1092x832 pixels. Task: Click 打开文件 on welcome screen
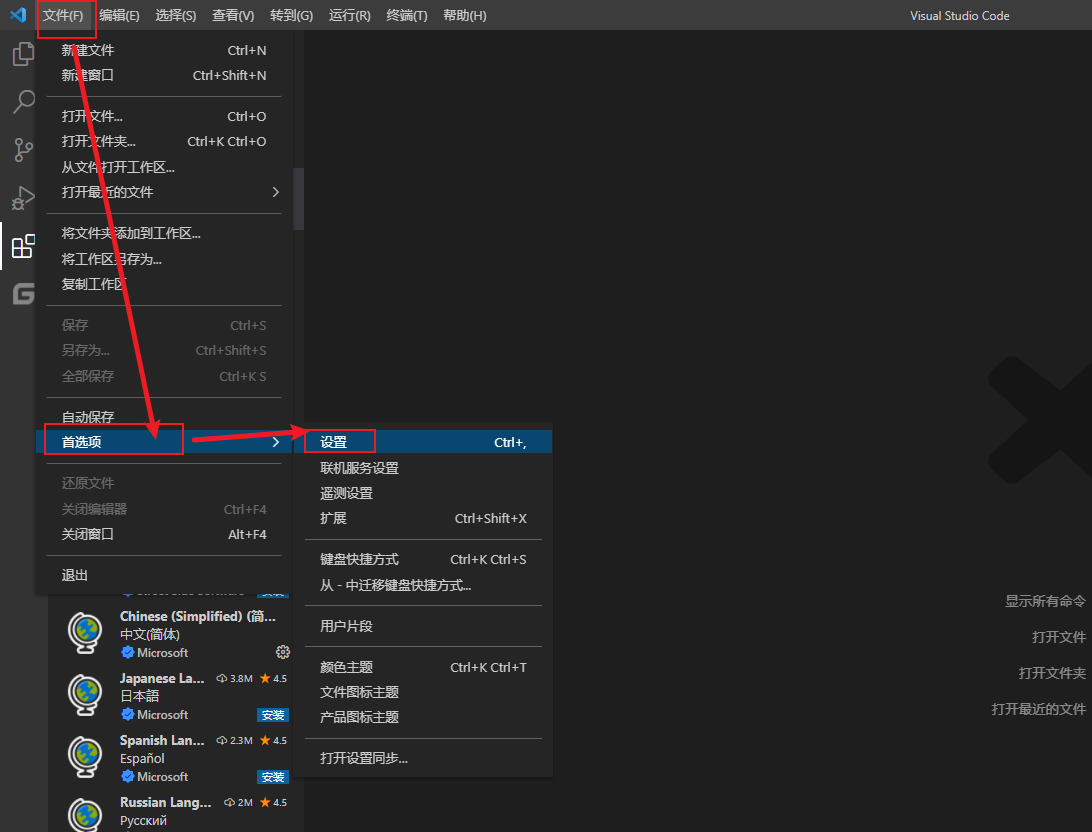(1059, 637)
